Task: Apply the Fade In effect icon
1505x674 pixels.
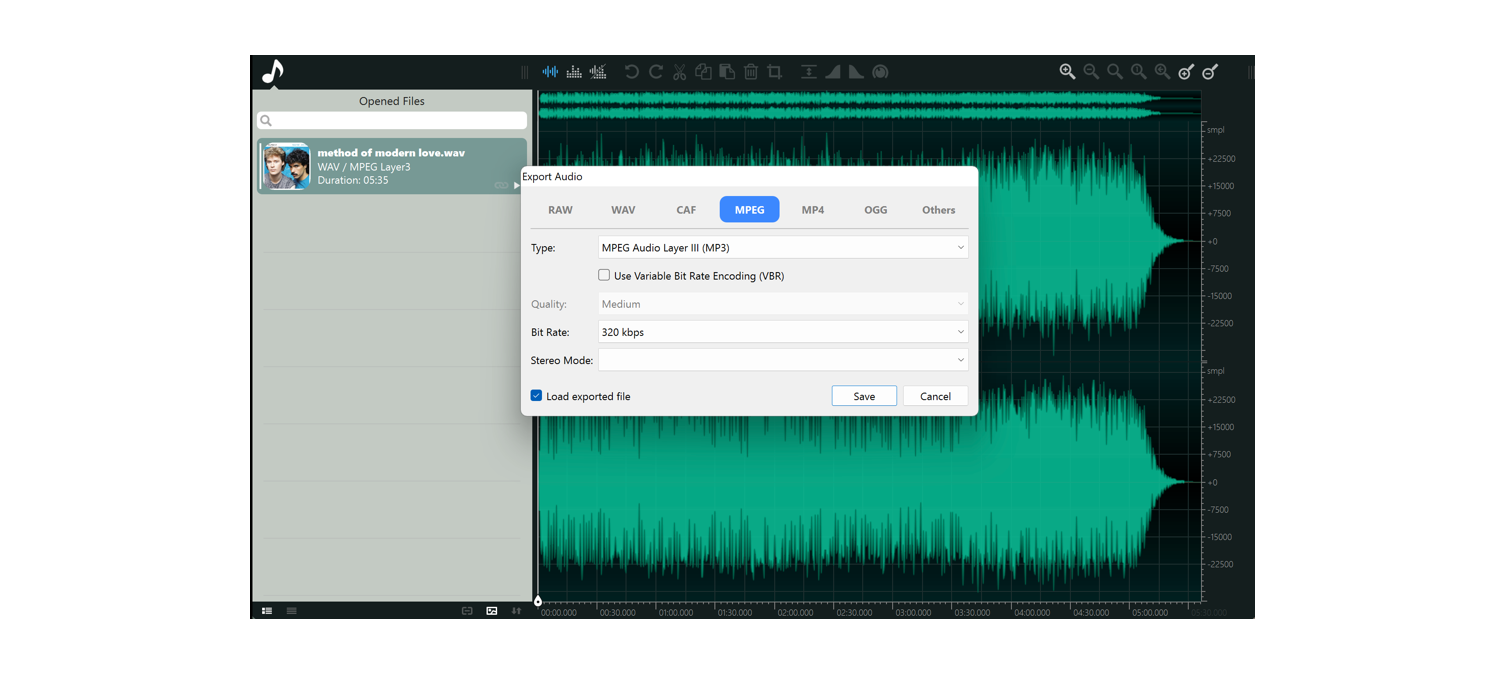Action: point(833,71)
